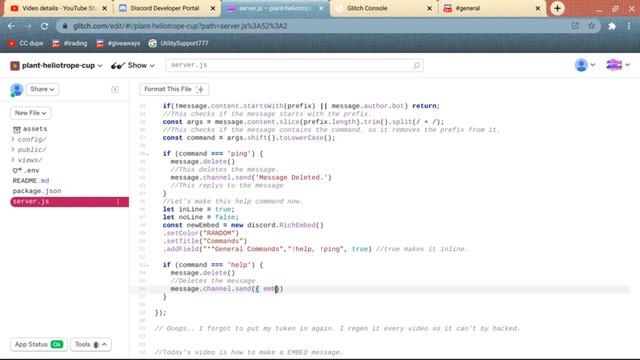Open the plant-heliotrope-cup project dropdown
This screenshot has height=360, width=640.
[56, 65]
